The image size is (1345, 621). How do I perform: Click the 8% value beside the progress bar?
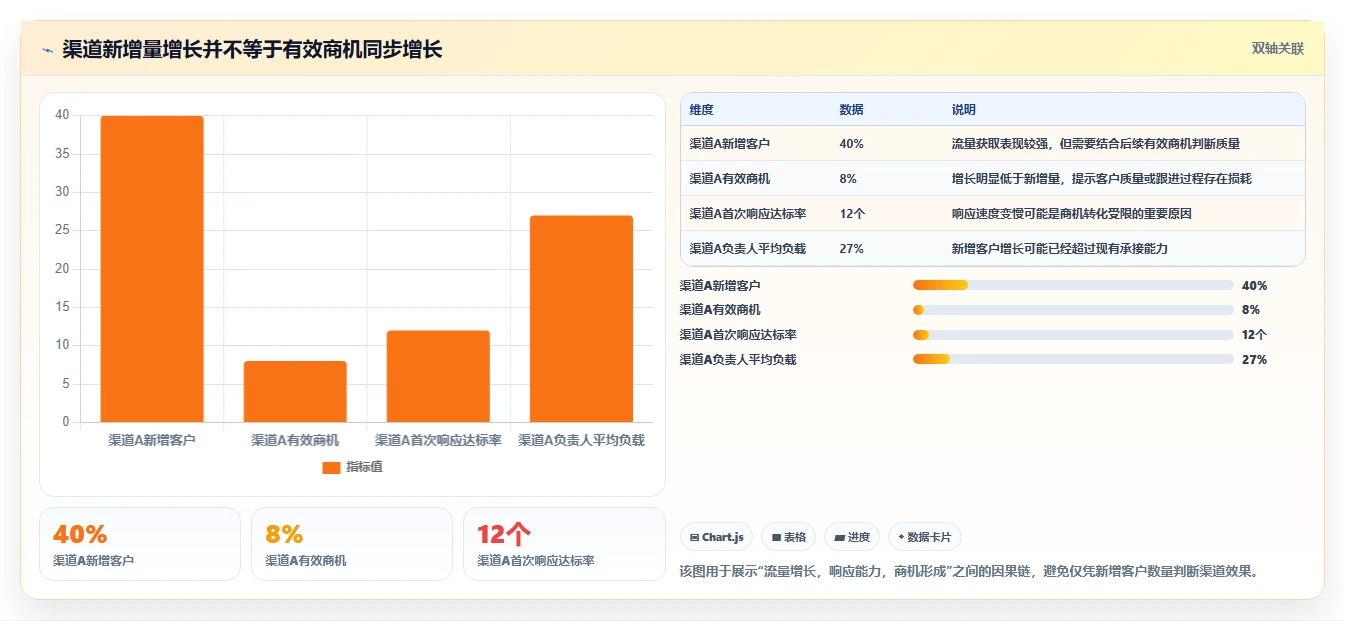pyautogui.click(x=1251, y=310)
